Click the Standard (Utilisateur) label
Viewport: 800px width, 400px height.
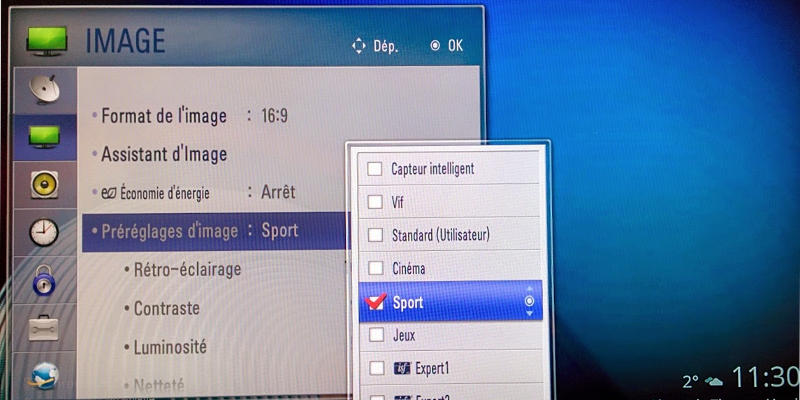(x=441, y=235)
